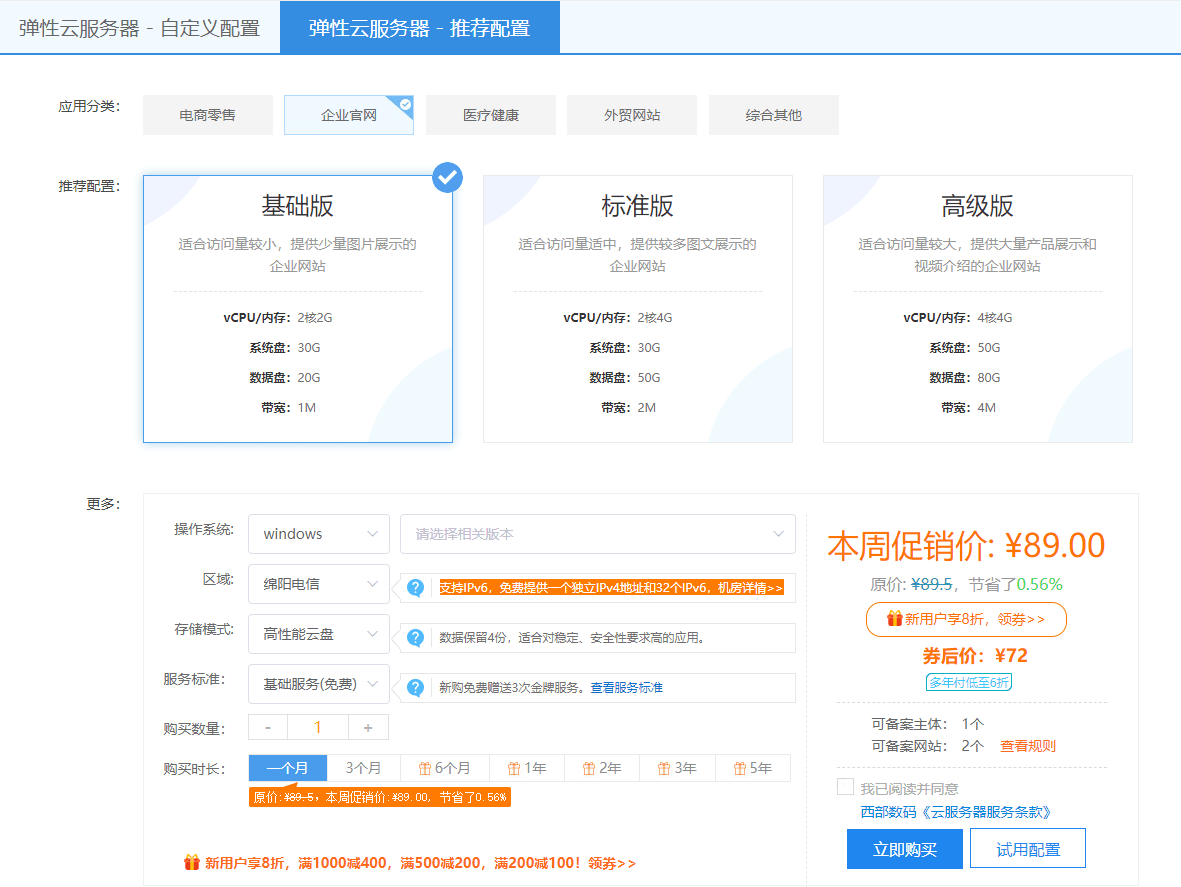Viewport: 1181px width, 887px height.
Task: Enable the 我已阅读并同意 agreement checkbox
Action: (845, 786)
